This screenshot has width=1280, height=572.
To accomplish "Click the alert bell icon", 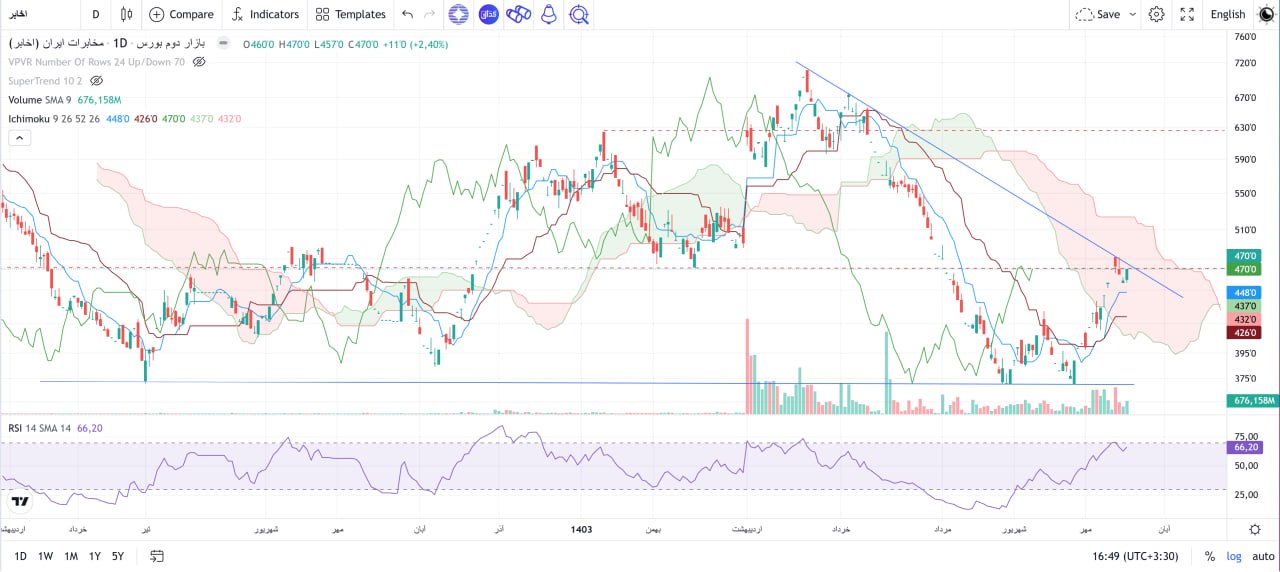I will [548, 14].
